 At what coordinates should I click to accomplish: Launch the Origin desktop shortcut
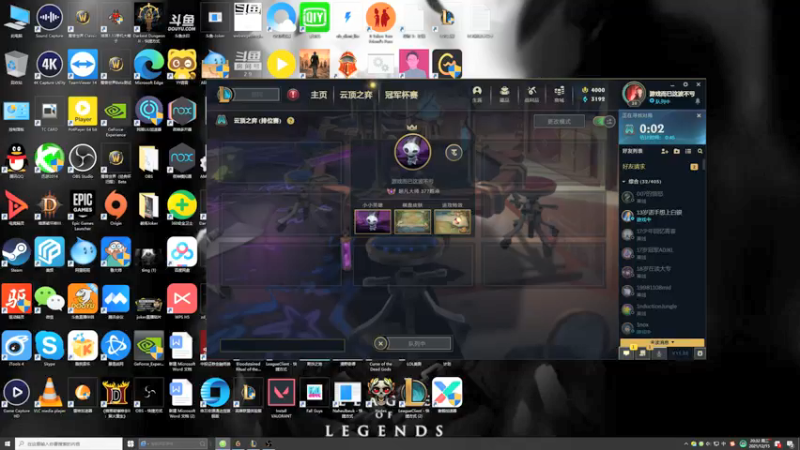116,207
